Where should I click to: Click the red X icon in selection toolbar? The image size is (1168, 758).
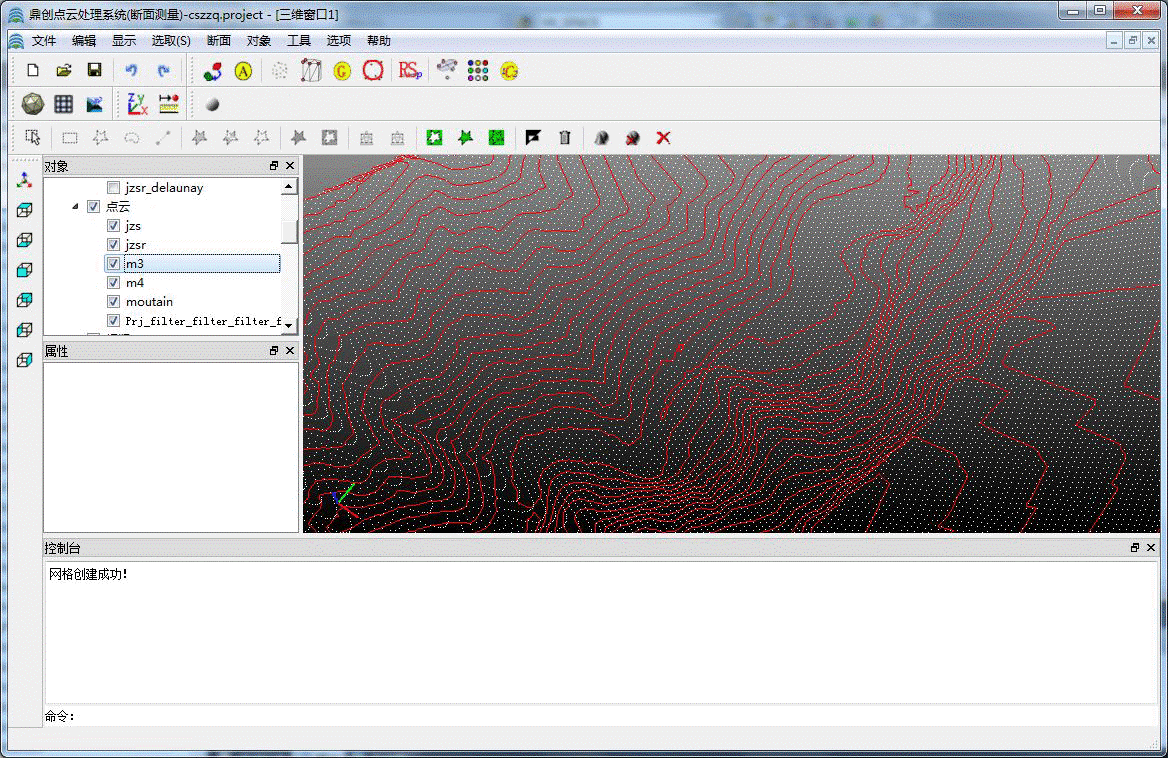(x=663, y=138)
